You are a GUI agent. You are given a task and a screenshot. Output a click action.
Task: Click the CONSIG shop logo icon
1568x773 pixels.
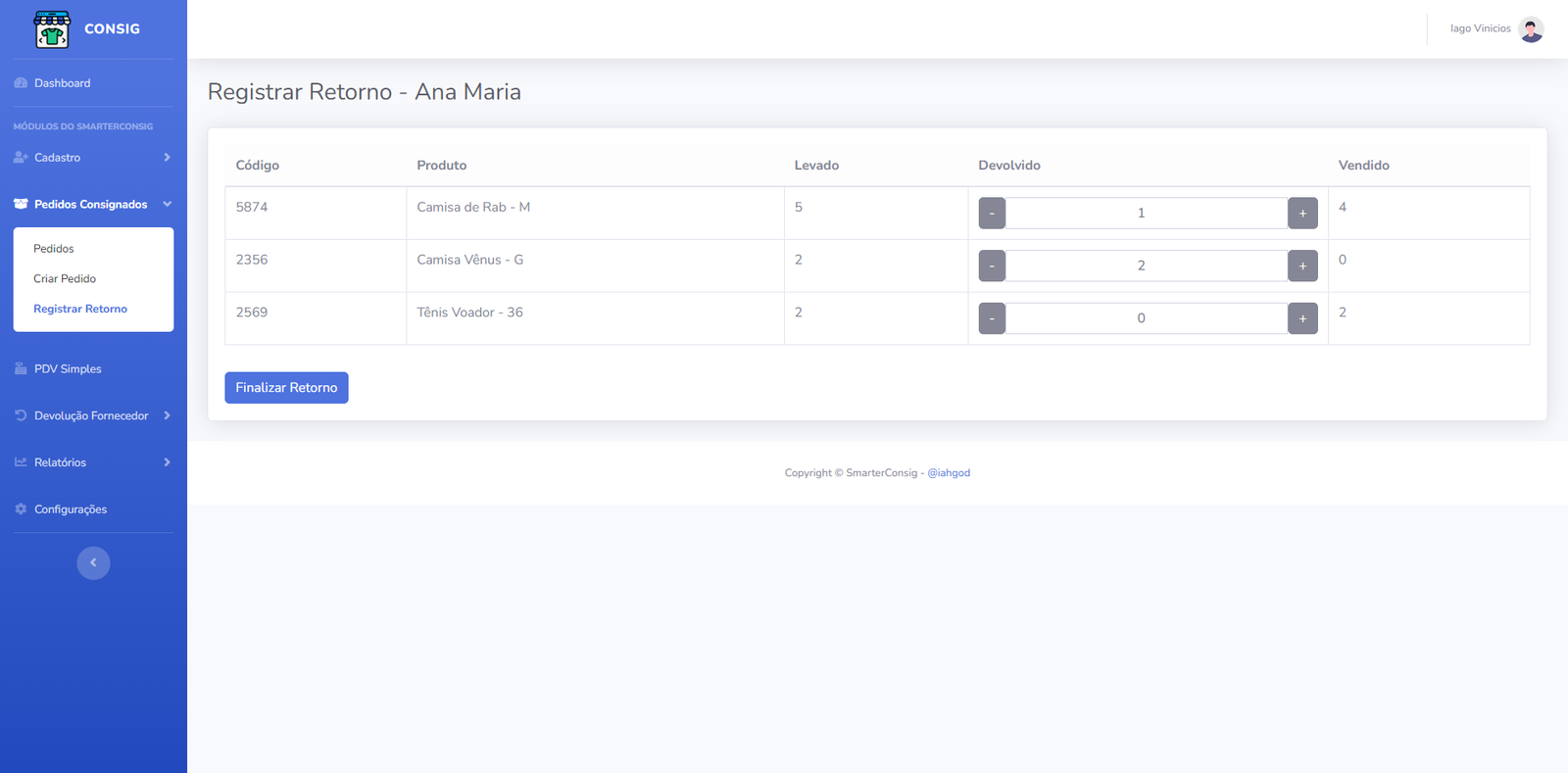(52, 29)
